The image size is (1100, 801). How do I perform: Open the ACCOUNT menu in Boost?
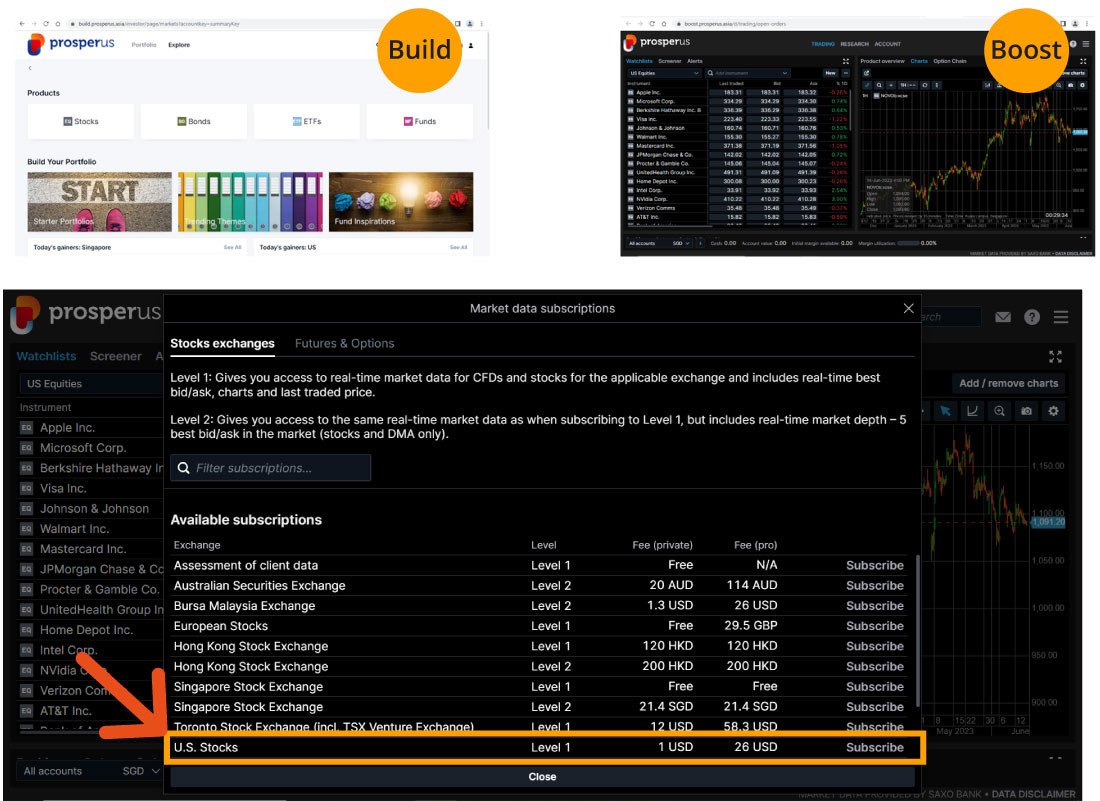[x=887, y=44]
